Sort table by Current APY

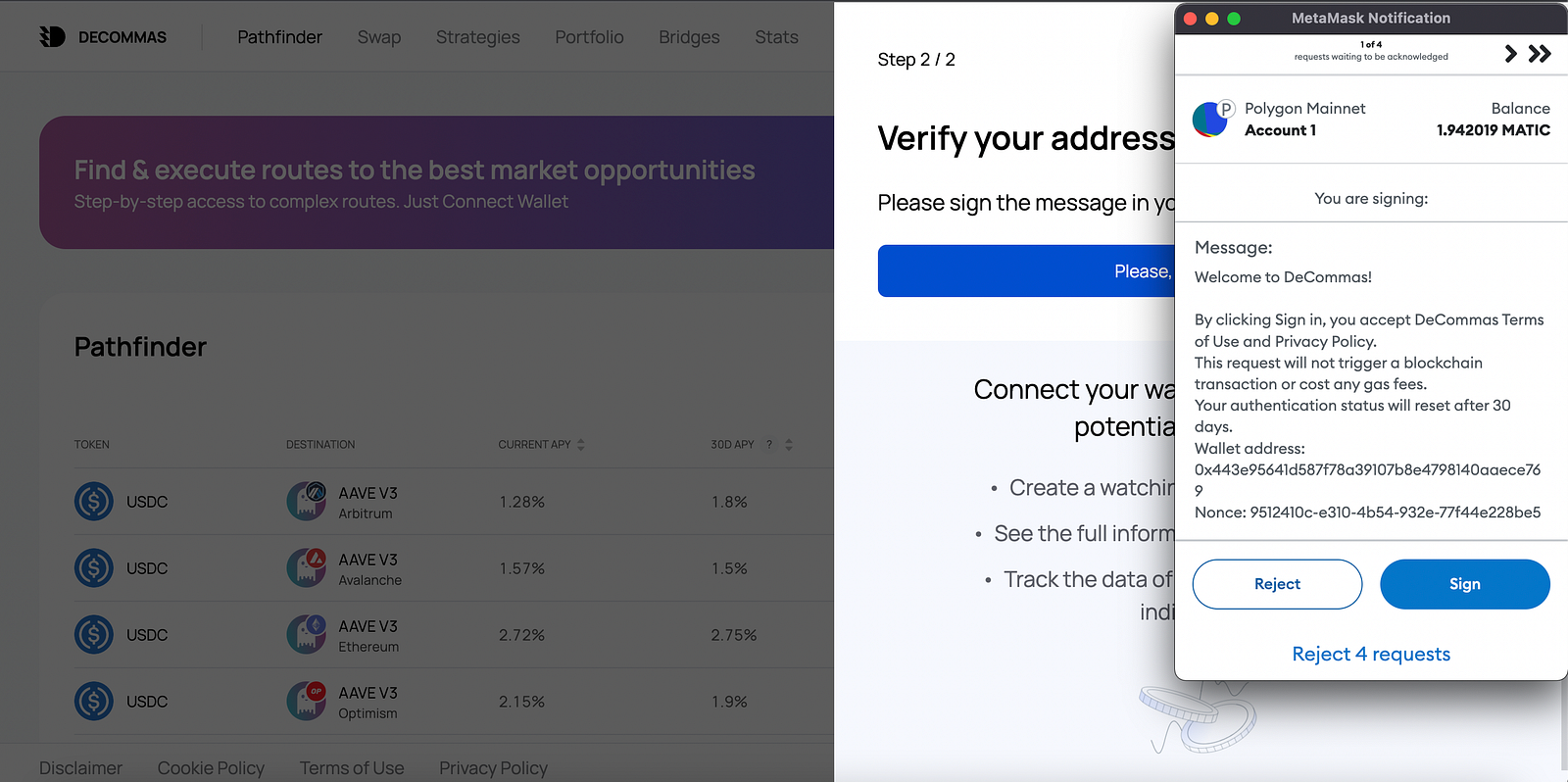click(581, 445)
